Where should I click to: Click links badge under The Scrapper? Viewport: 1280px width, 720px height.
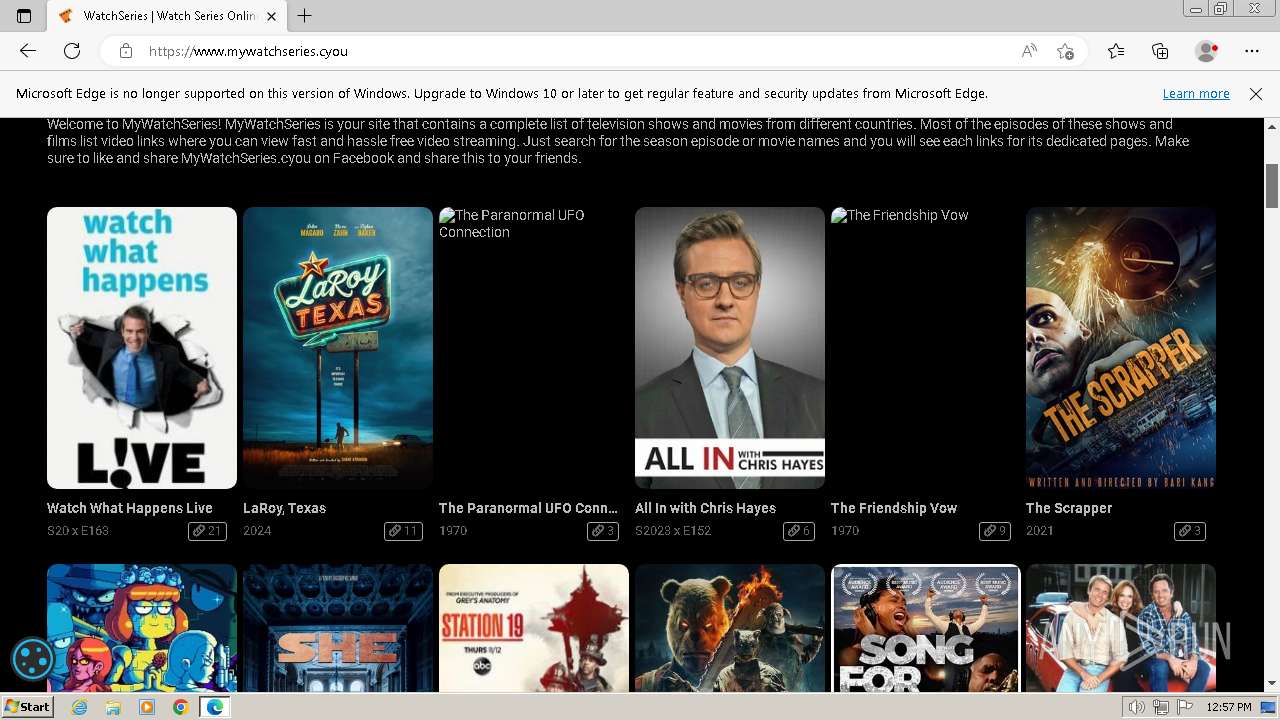point(1190,531)
